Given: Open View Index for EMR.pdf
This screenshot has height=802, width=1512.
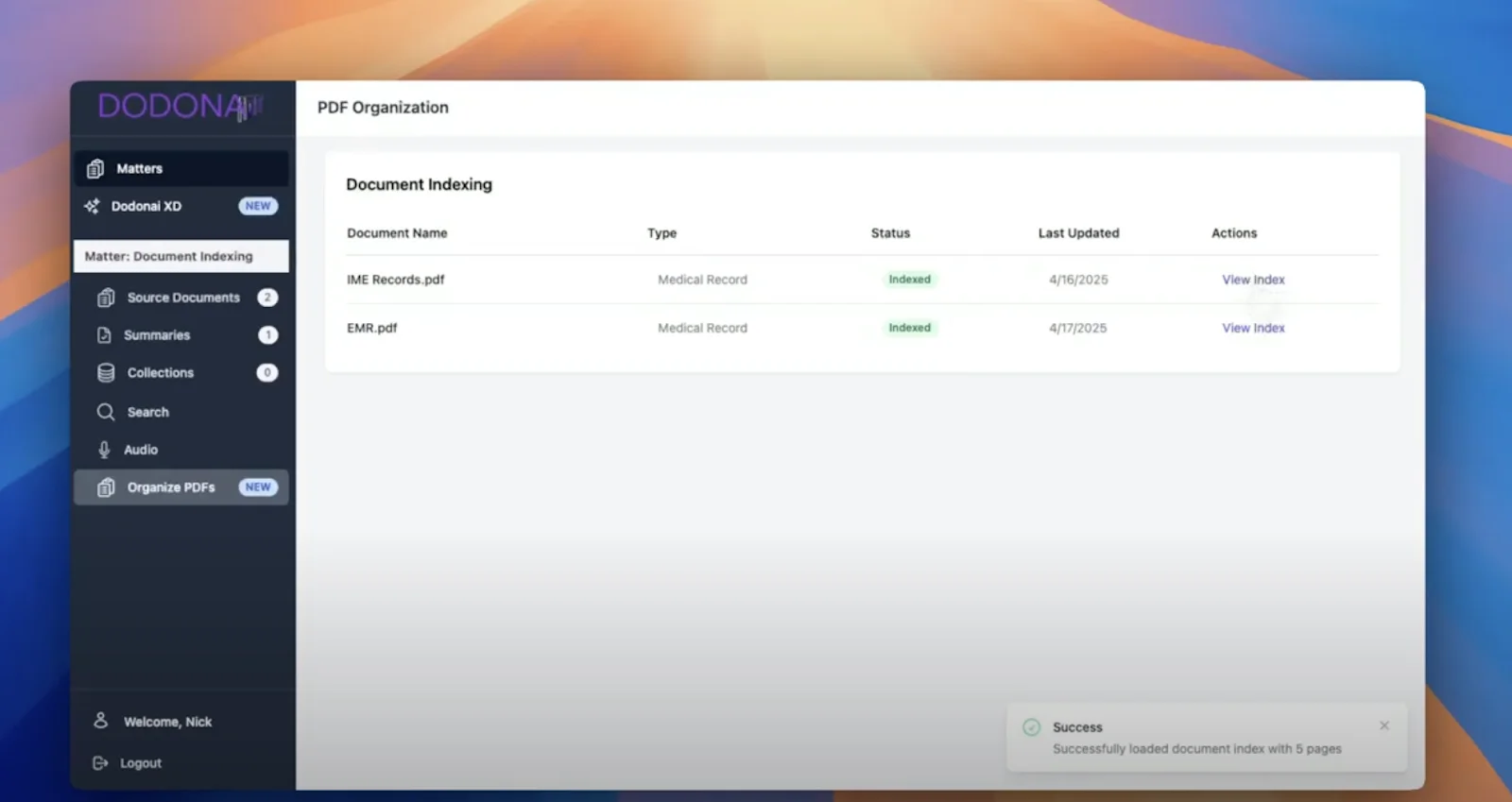Looking at the screenshot, I should [1252, 328].
